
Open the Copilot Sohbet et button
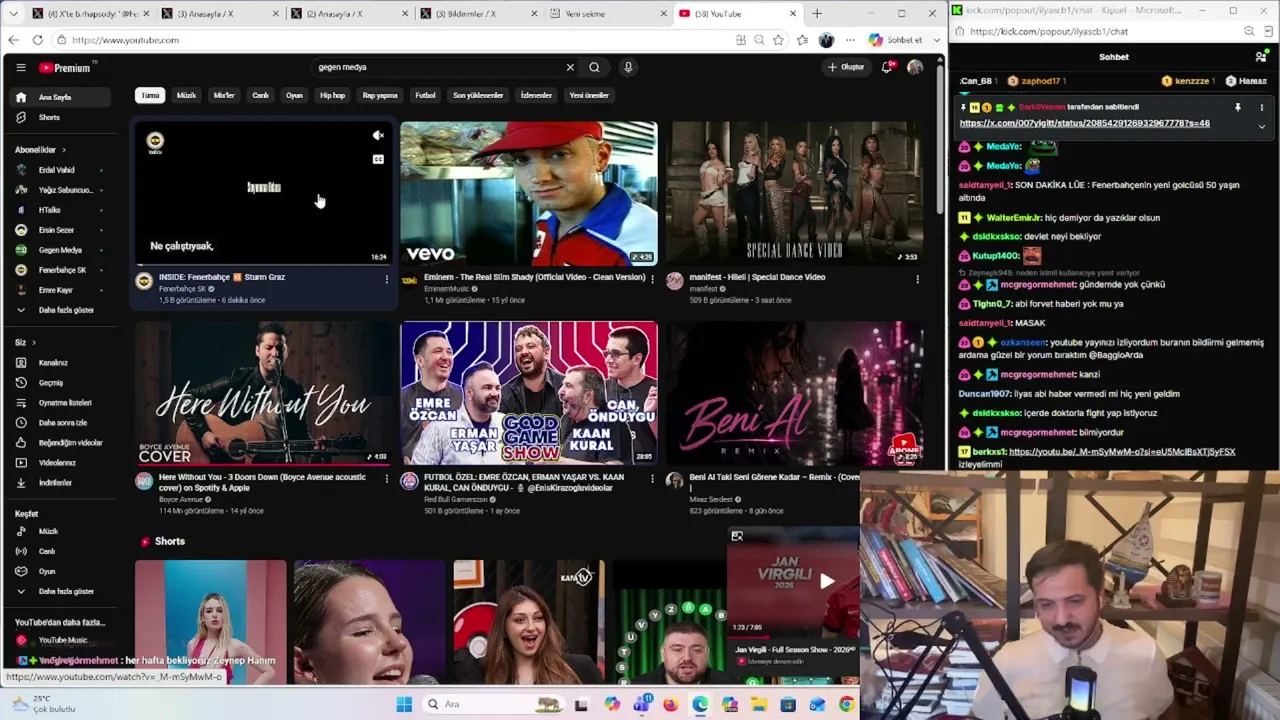click(896, 40)
